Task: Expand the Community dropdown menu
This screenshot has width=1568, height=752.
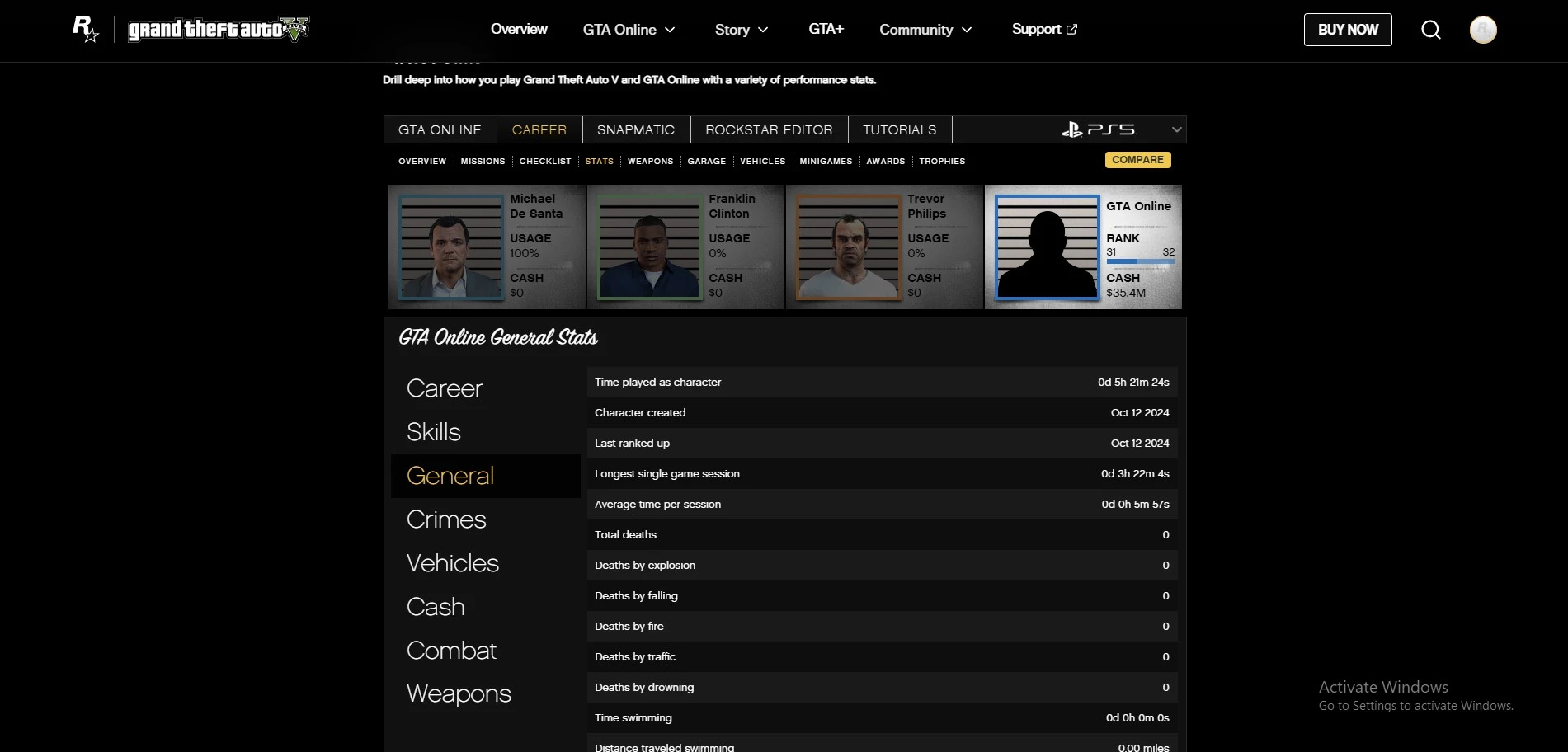Action: 967,30
